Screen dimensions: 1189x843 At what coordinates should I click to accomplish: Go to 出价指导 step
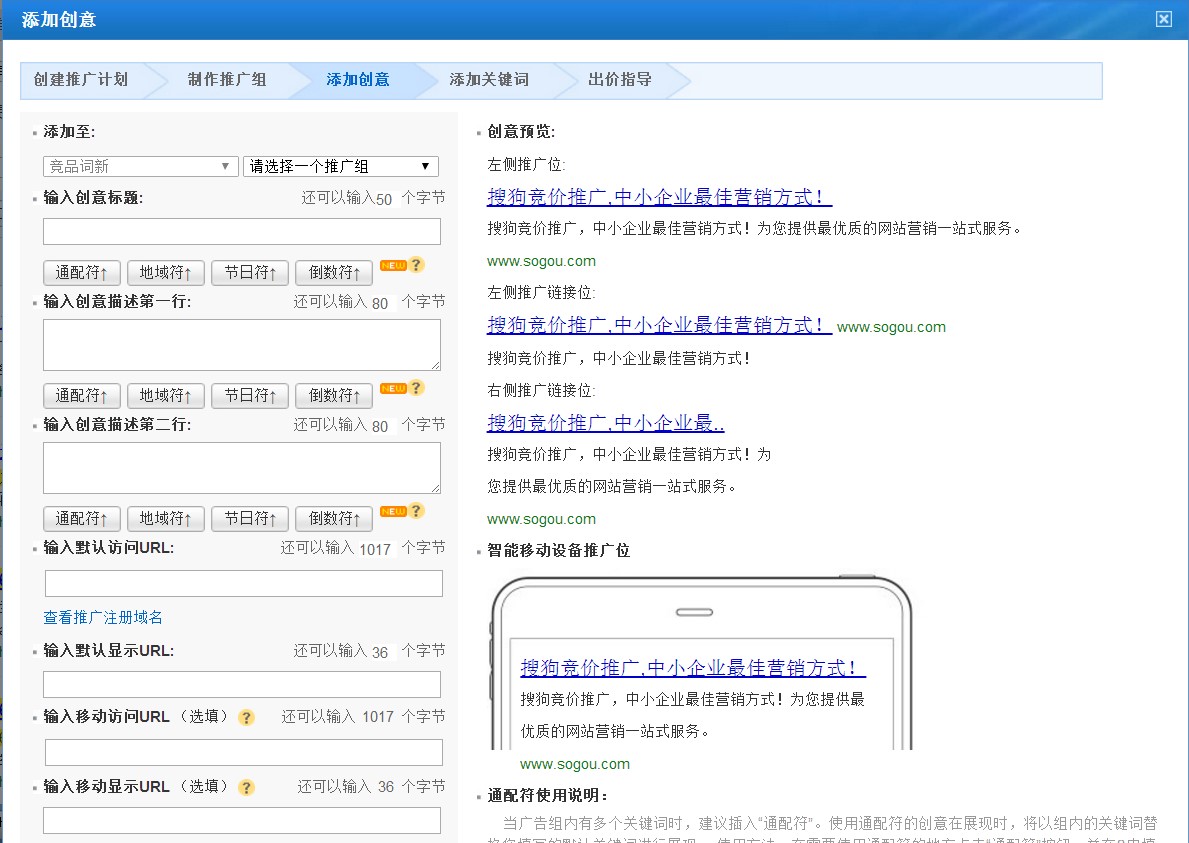point(620,80)
